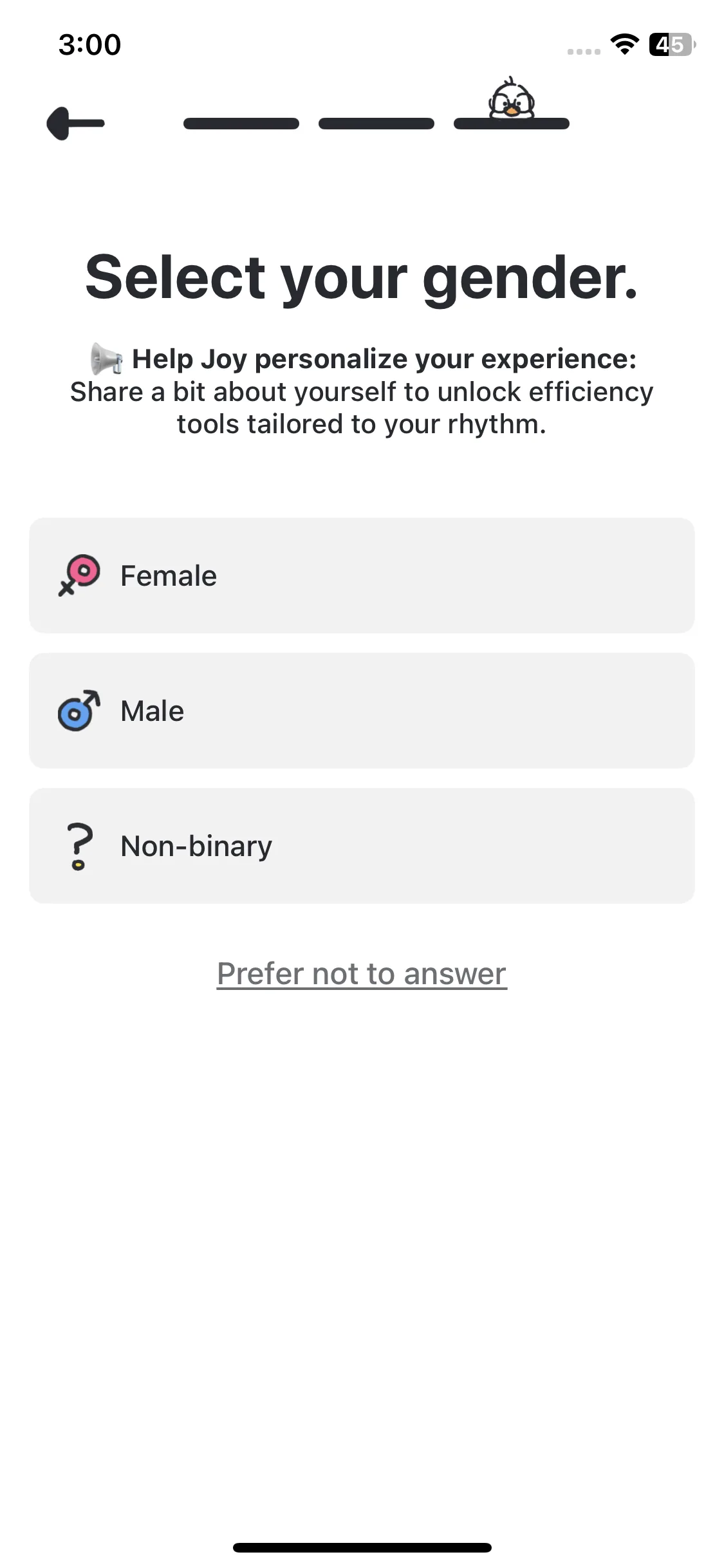Click the pink female symbol icon
This screenshot has width=724, height=1568.
79,575
